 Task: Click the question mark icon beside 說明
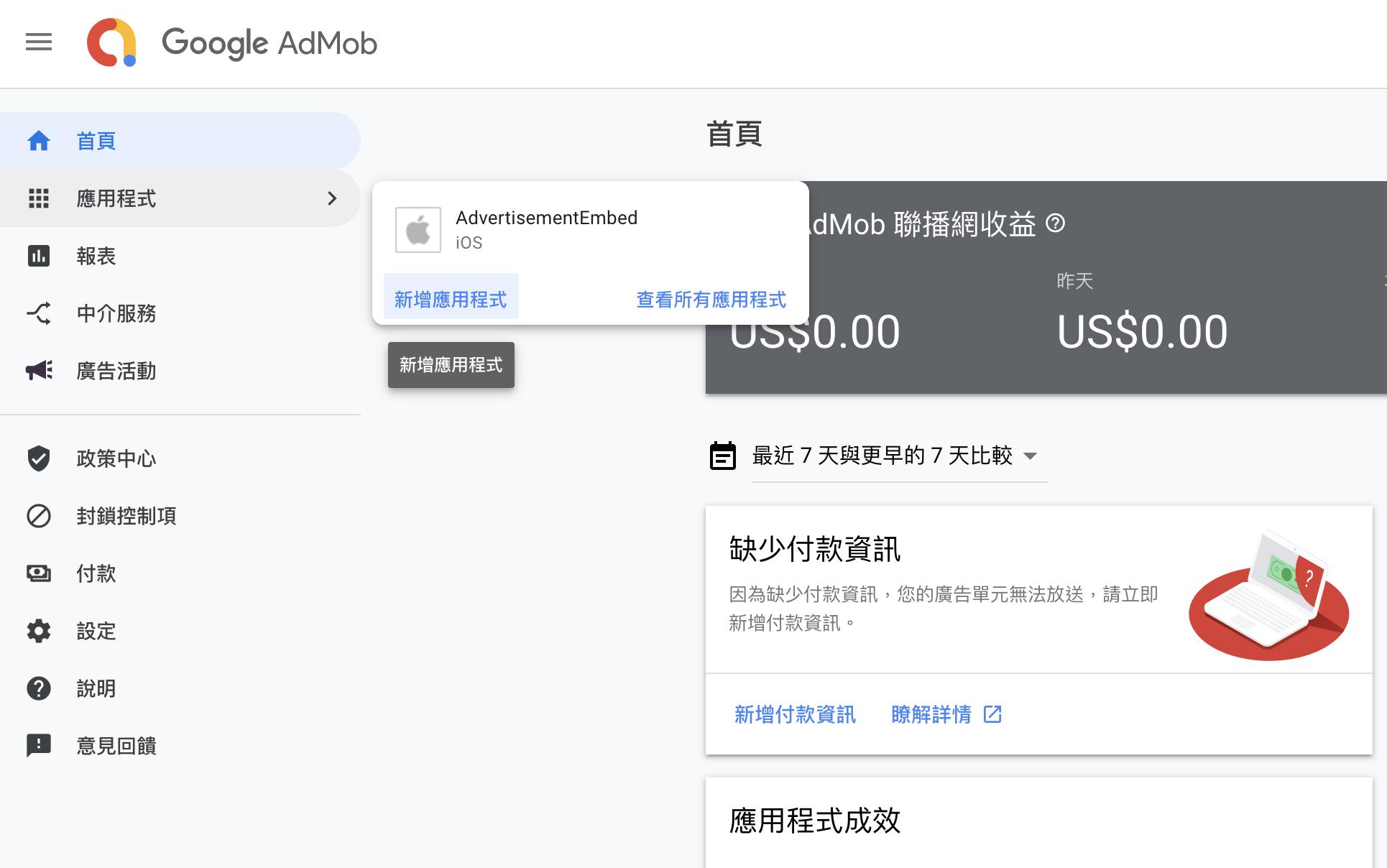[39, 688]
